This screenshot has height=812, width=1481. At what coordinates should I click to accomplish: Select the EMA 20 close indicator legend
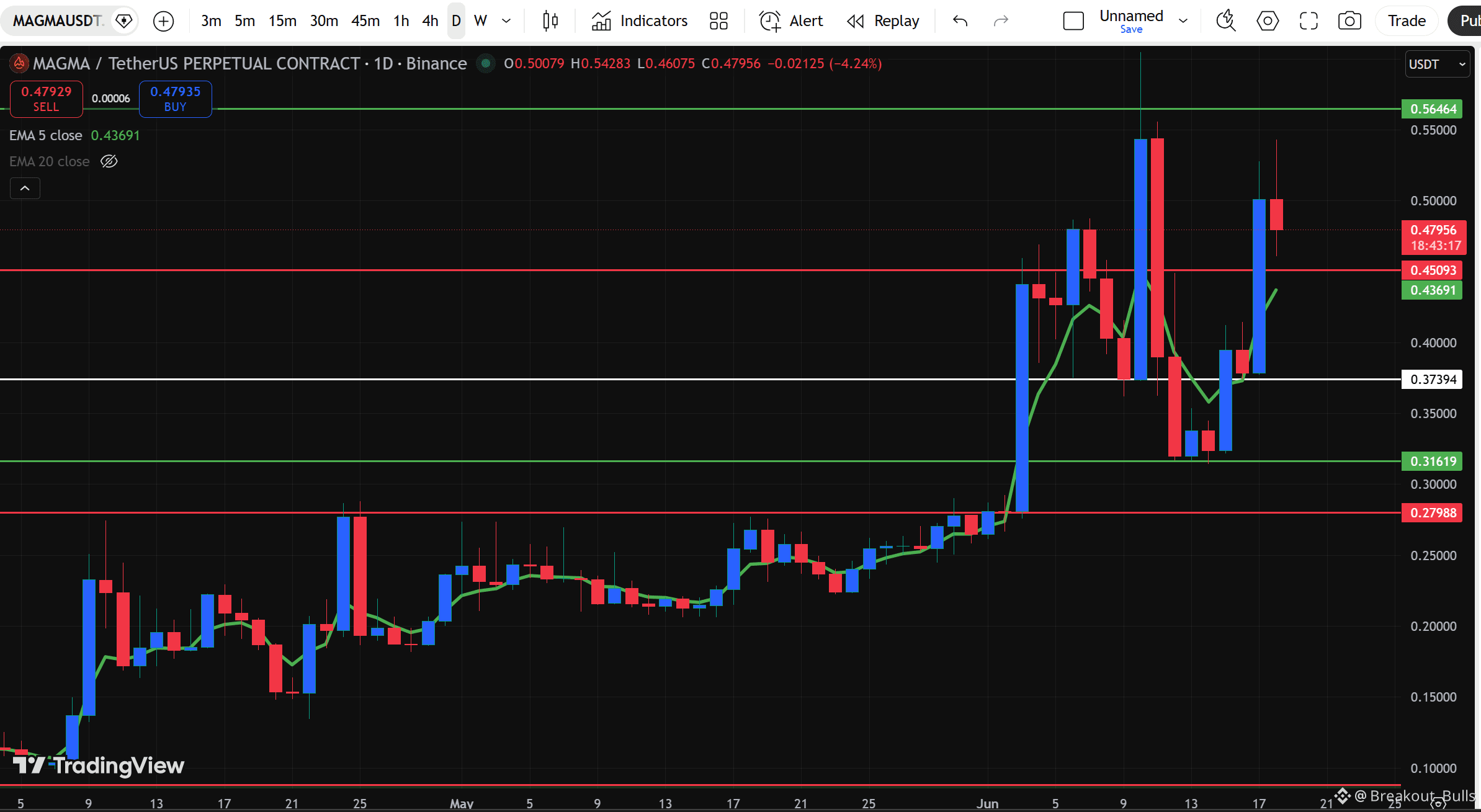click(50, 161)
